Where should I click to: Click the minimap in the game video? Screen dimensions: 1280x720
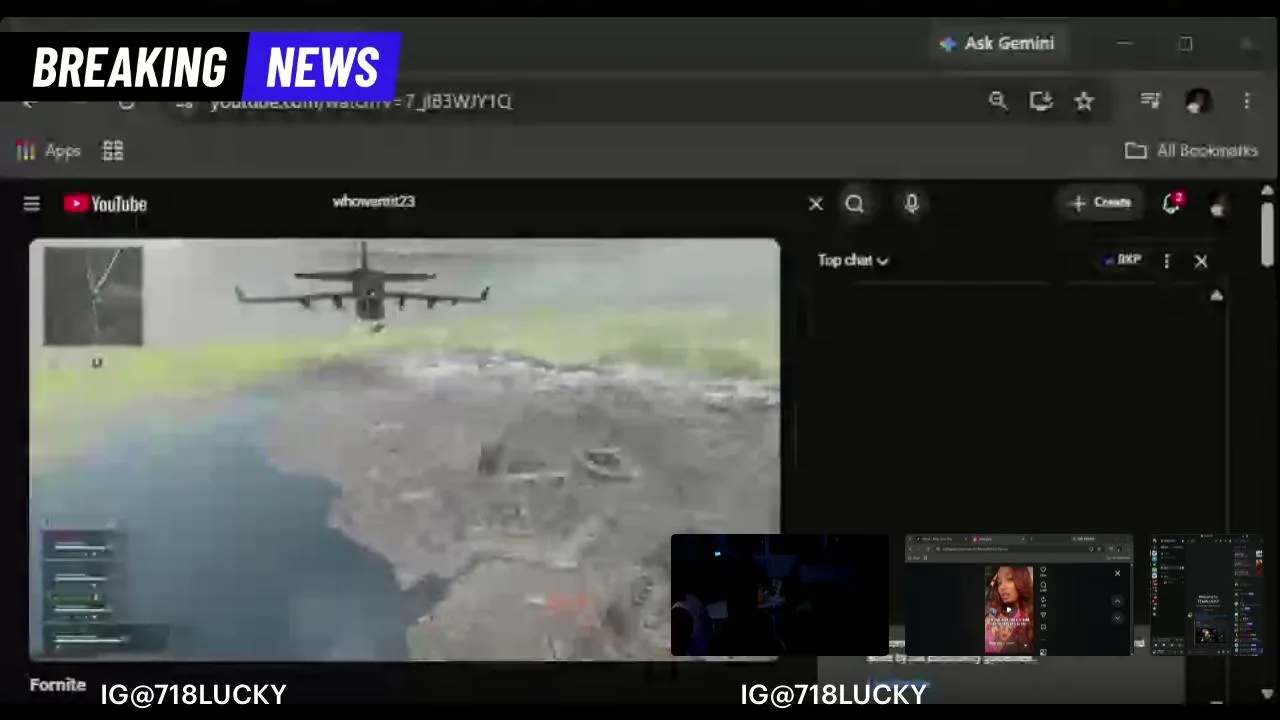(x=93, y=297)
